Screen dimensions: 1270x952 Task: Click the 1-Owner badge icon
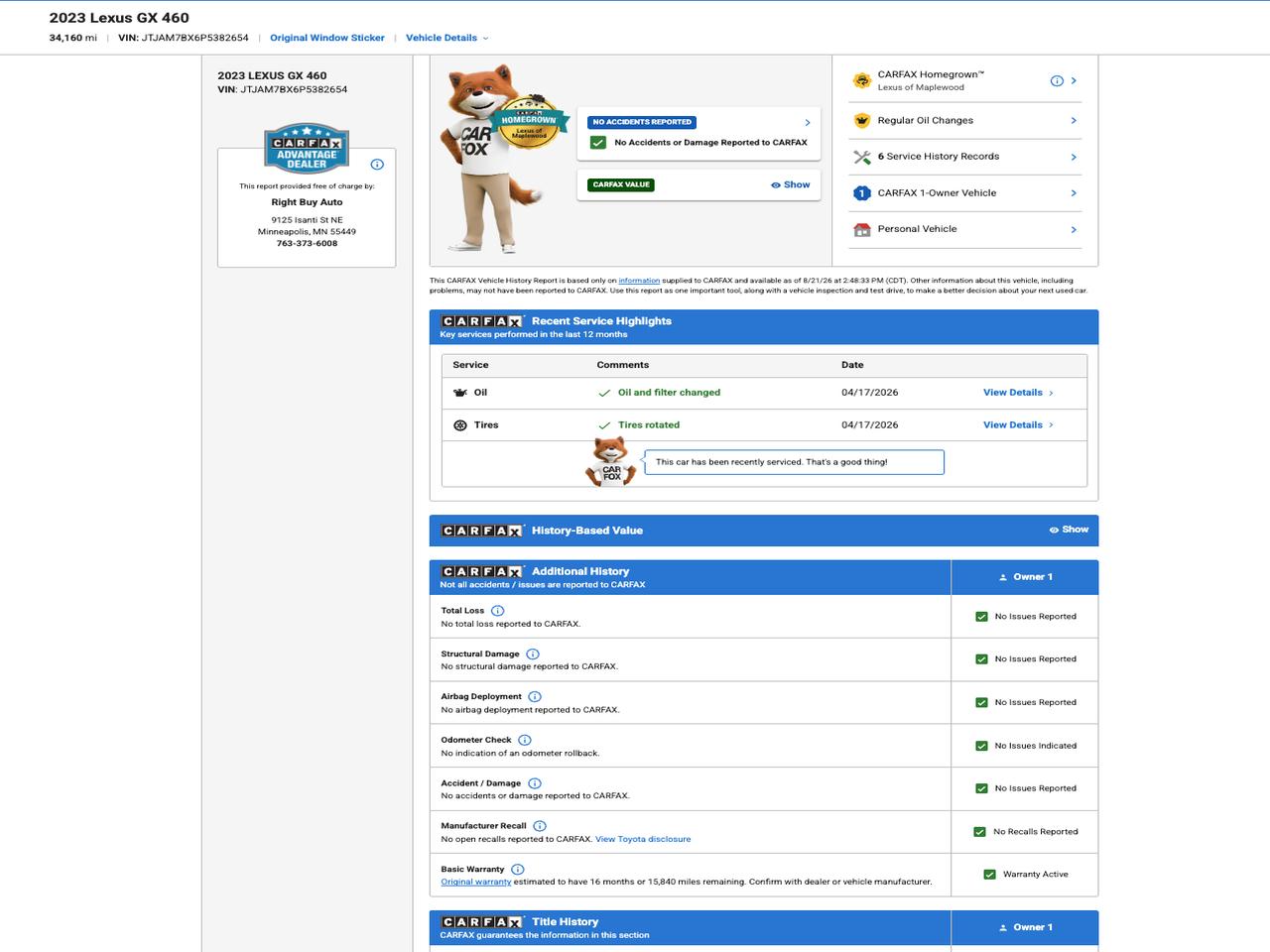tap(861, 193)
